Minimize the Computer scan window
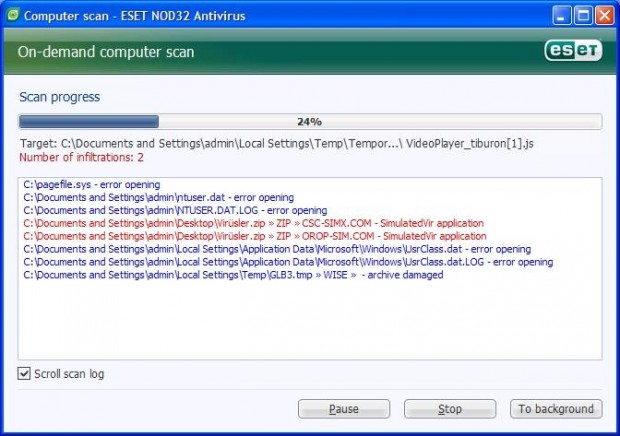The height and width of the screenshot is (436, 620). pyautogui.click(x=561, y=16)
